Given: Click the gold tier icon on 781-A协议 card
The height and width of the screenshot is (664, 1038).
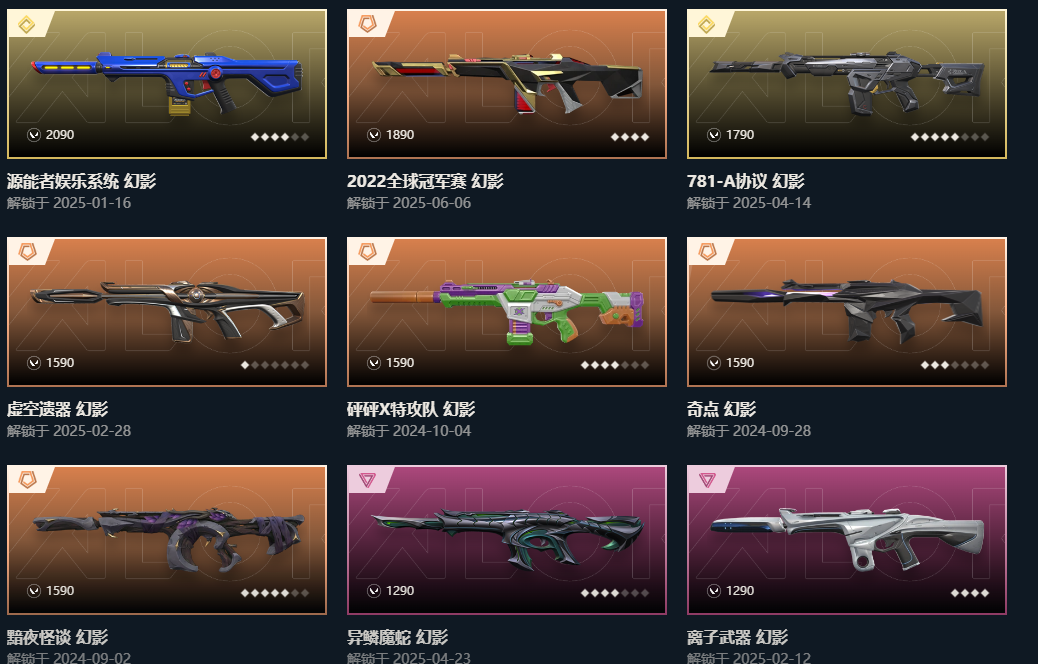Looking at the screenshot, I should click(706, 25).
